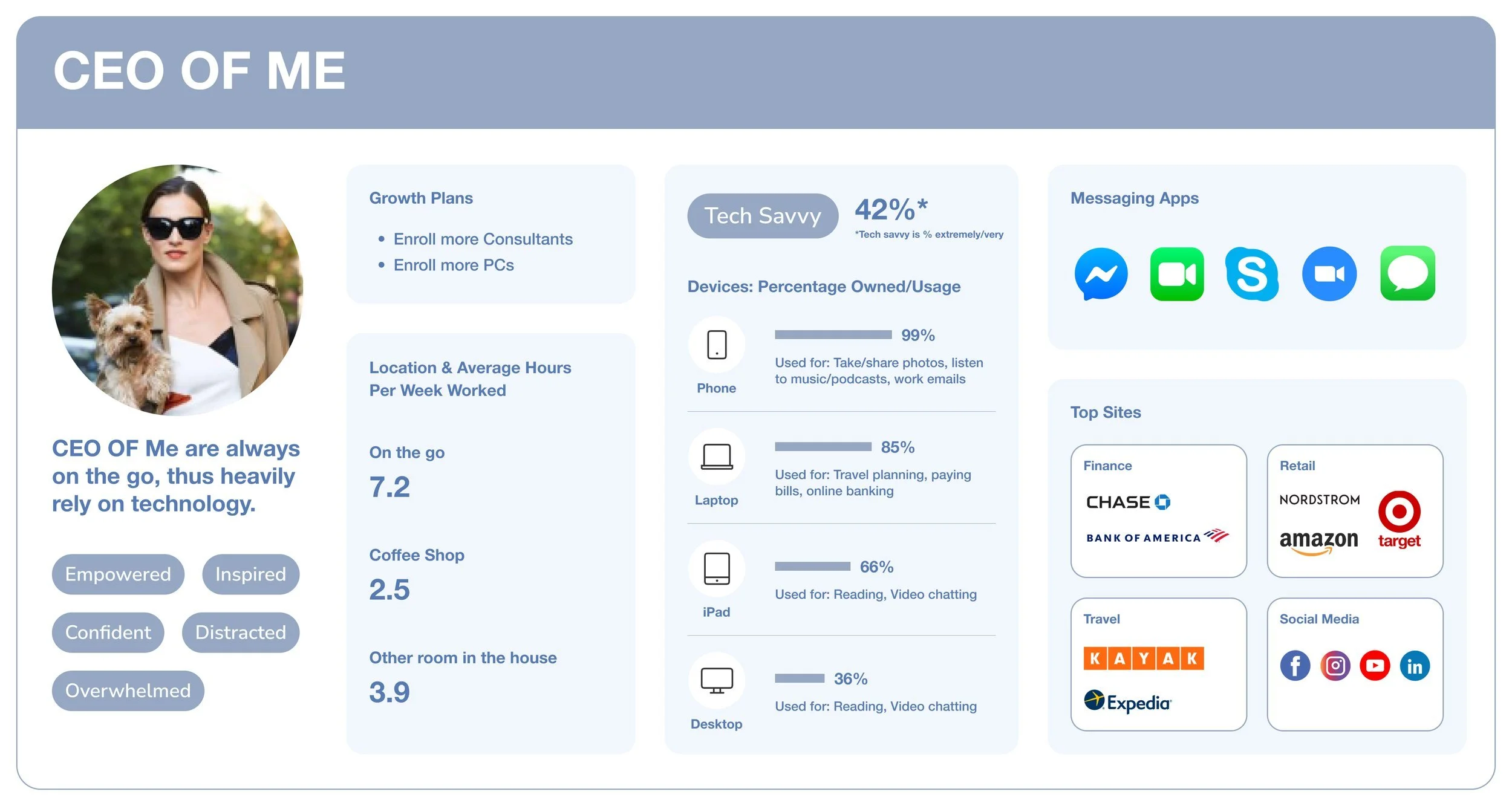
Task: Click the Bank of America logo
Action: [1157, 537]
